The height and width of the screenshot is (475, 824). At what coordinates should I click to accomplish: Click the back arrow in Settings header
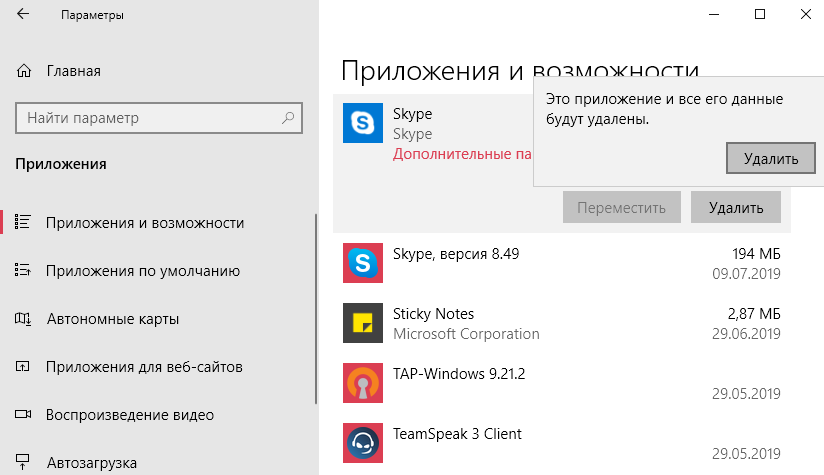tap(23, 16)
